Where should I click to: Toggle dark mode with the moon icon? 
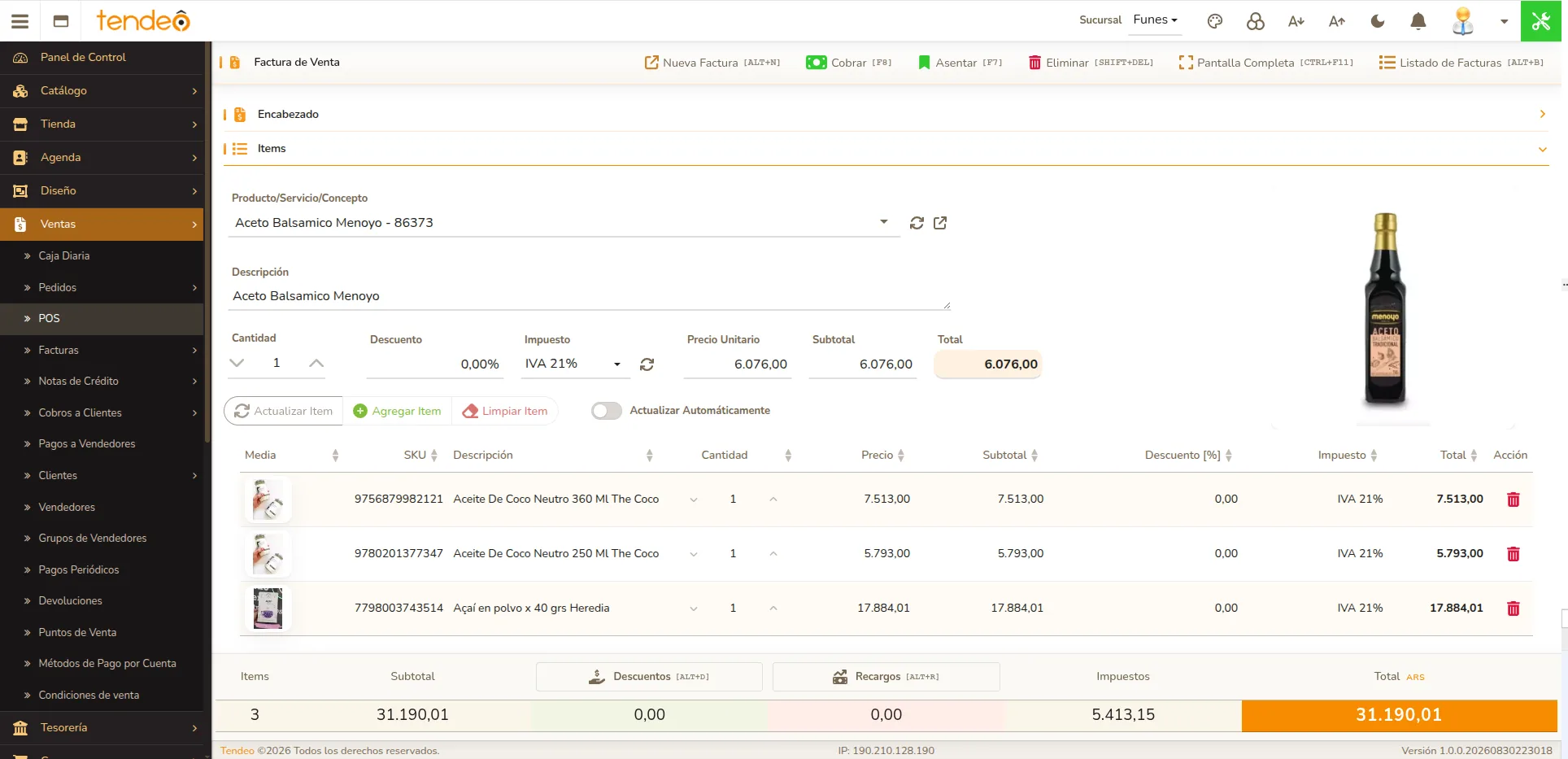click(1378, 21)
